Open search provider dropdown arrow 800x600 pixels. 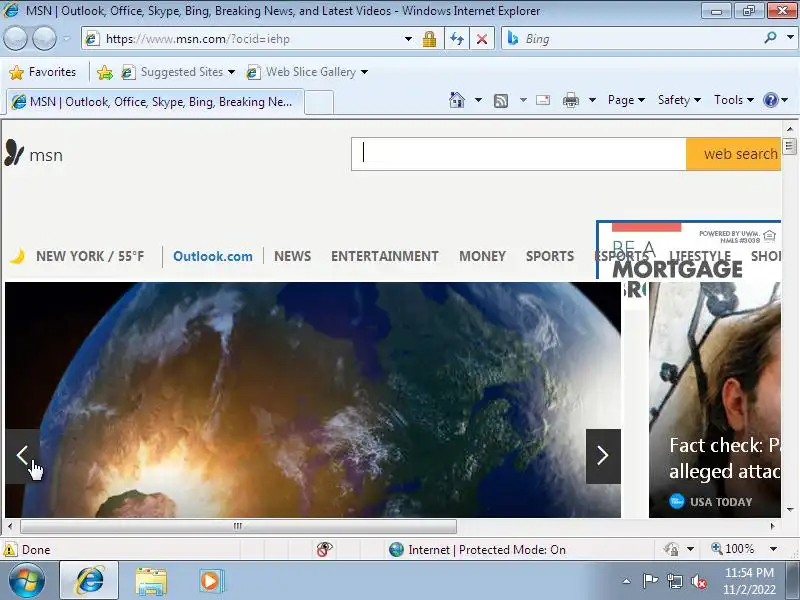(790, 37)
